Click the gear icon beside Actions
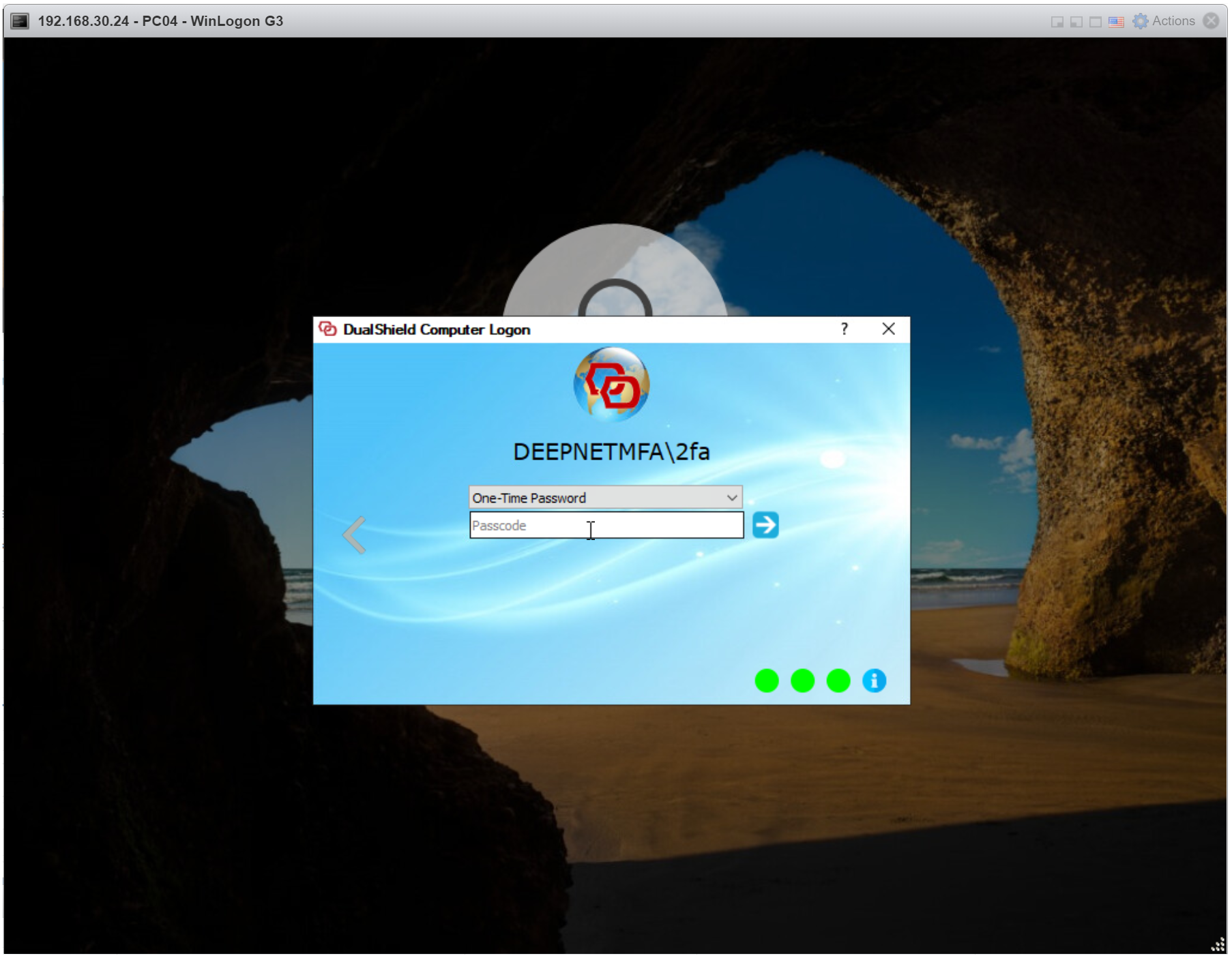The image size is (1232, 958). [1139, 22]
